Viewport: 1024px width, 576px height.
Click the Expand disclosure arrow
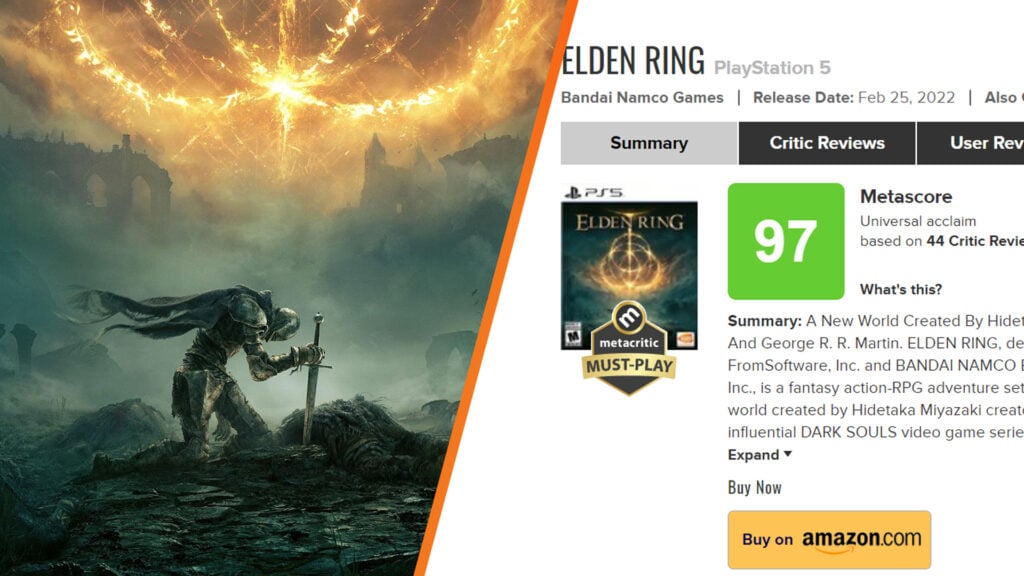(786, 455)
